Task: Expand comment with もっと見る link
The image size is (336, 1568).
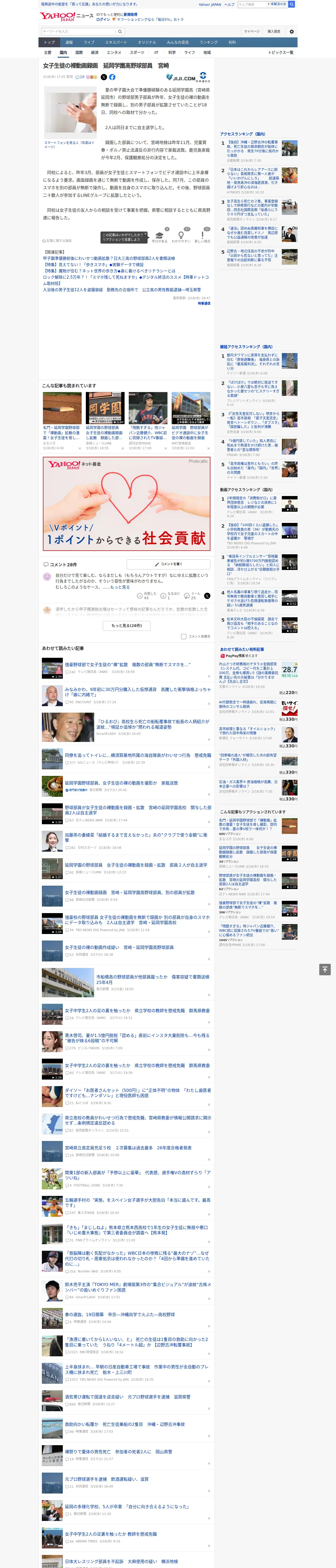Action: (120, 587)
